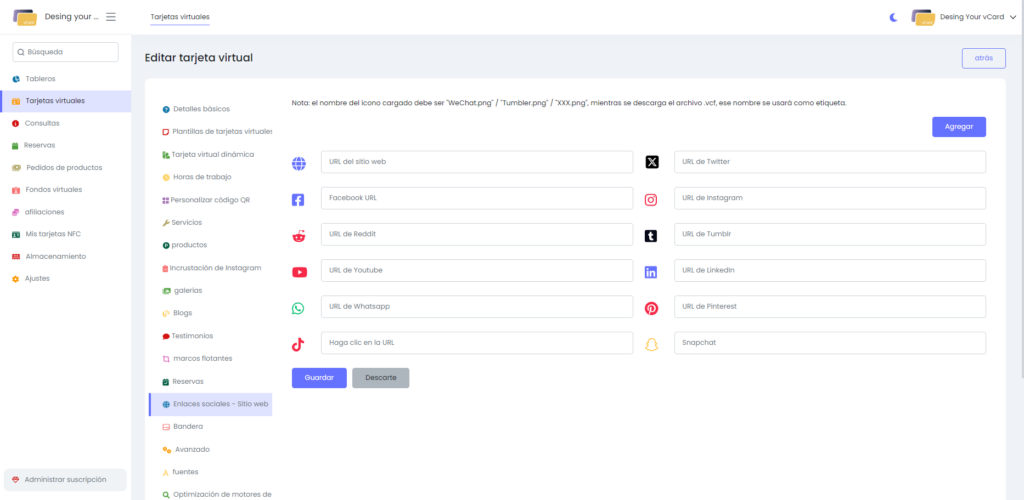Click the WhatsApp icon
1024x500 pixels.
click(298, 308)
